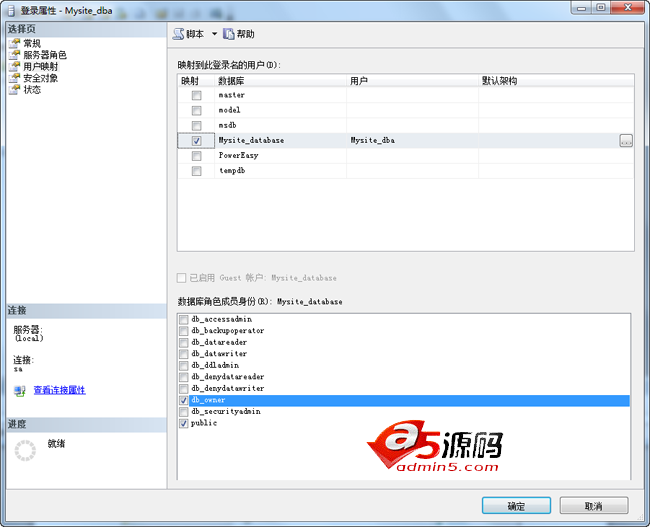Select the master database name cell

tap(280, 95)
